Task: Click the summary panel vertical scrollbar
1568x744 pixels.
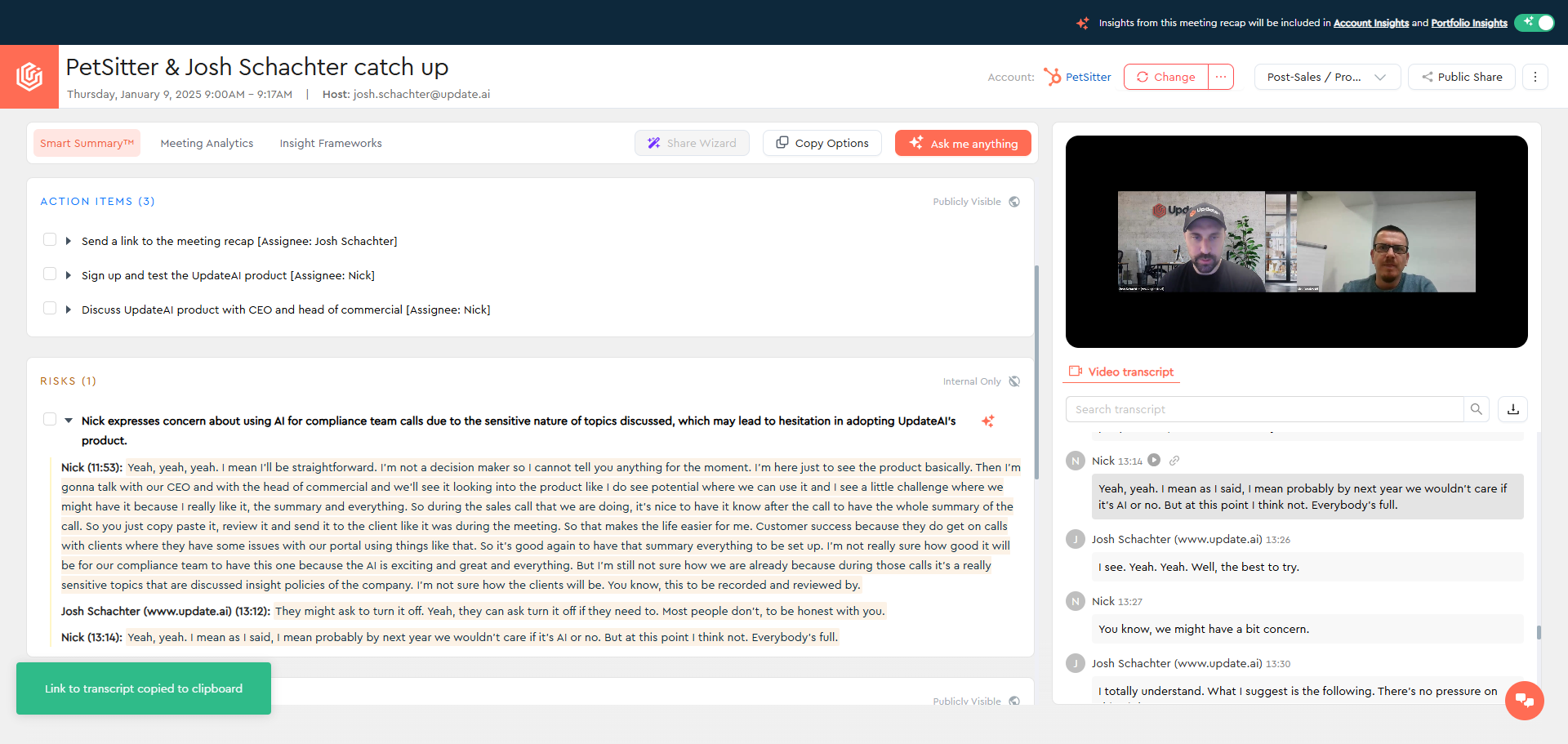Action: pos(1037,372)
